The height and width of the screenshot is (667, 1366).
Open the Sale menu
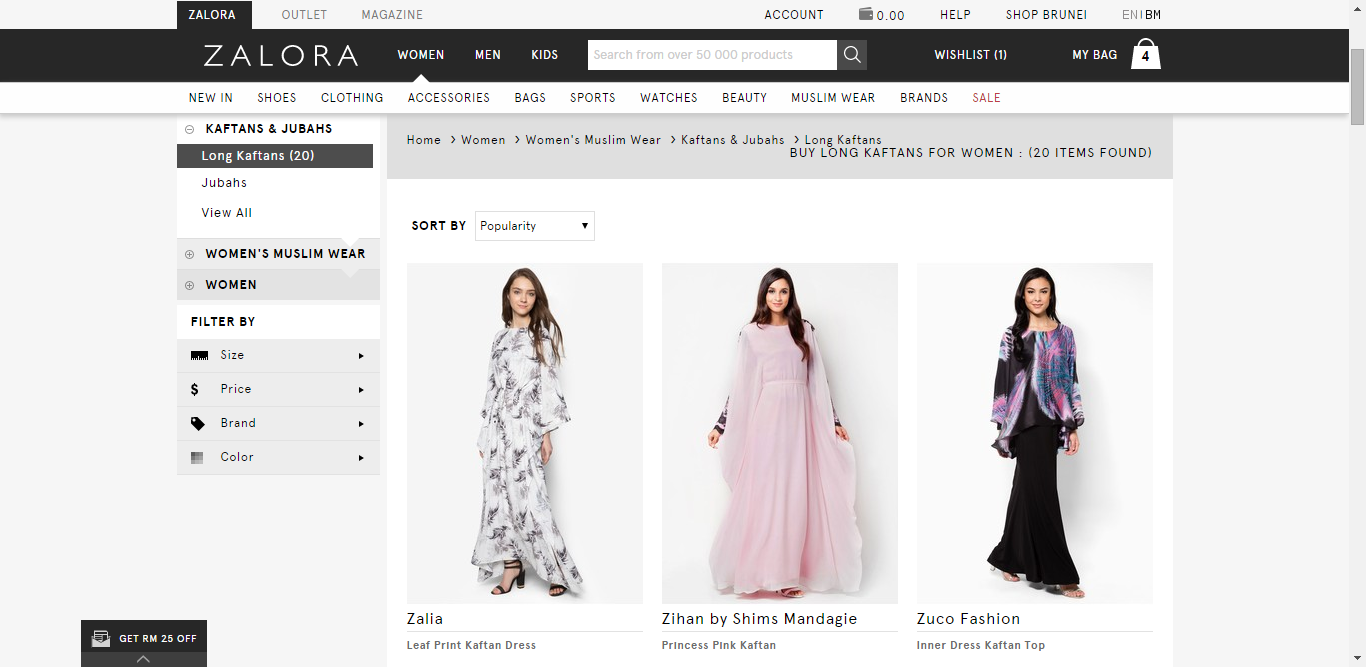click(987, 98)
